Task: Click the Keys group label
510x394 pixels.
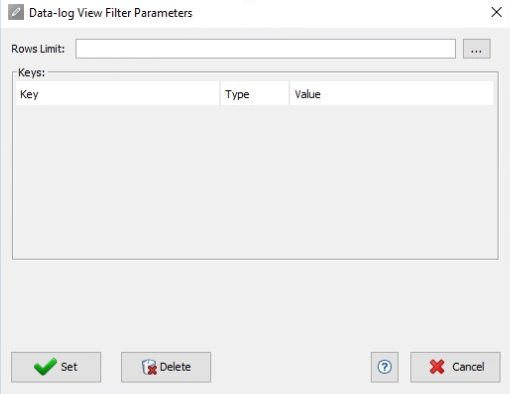Action: (31, 73)
